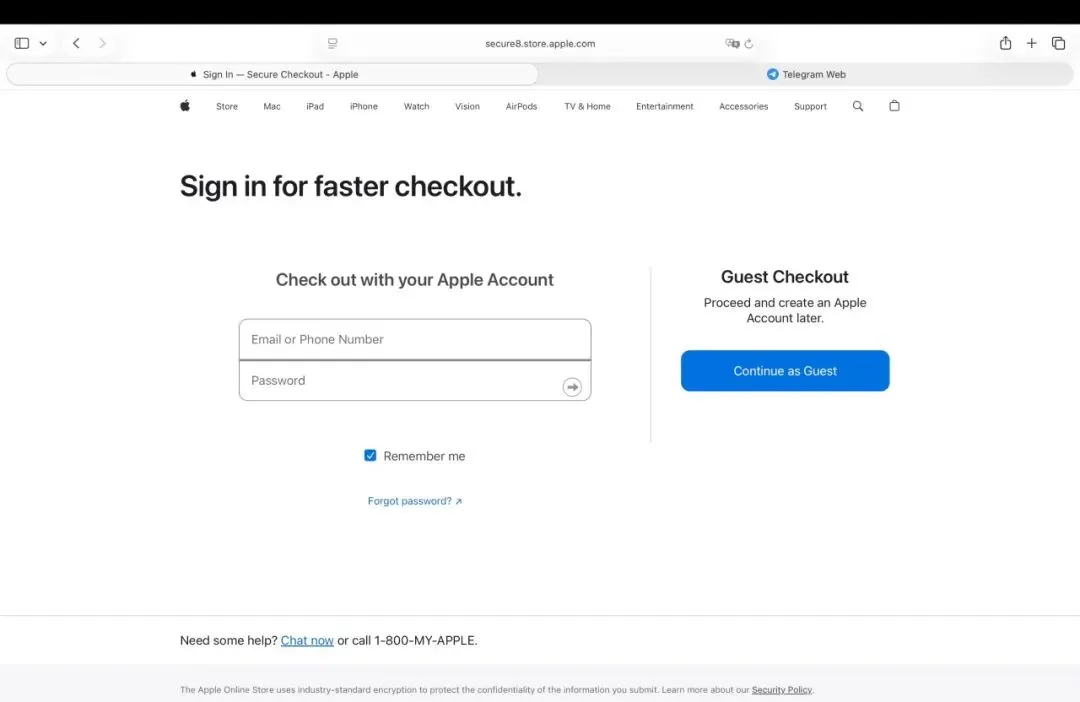Screen dimensions: 1080x702
Task: Open the Share icon
Action: [x=1006, y=43]
